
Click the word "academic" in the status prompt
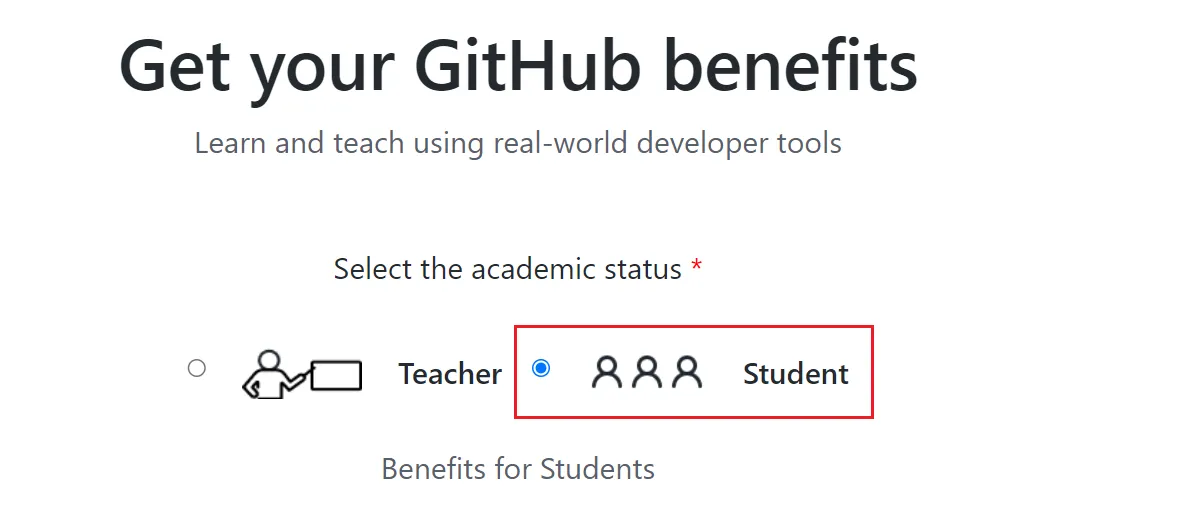pos(533,269)
